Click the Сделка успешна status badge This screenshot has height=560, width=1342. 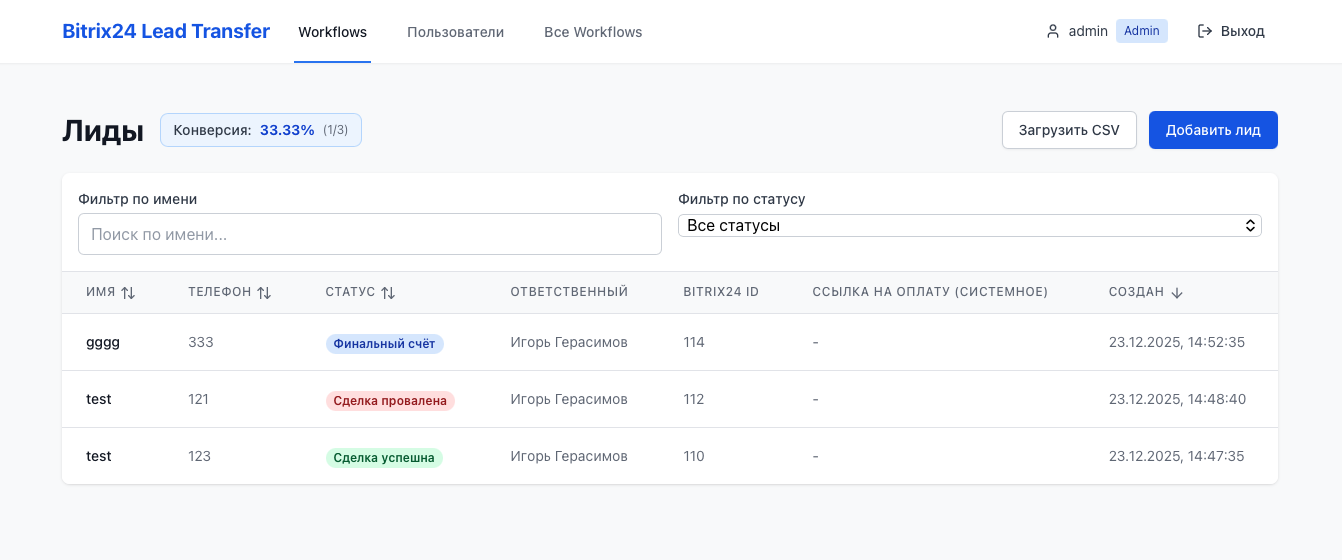click(x=383, y=457)
